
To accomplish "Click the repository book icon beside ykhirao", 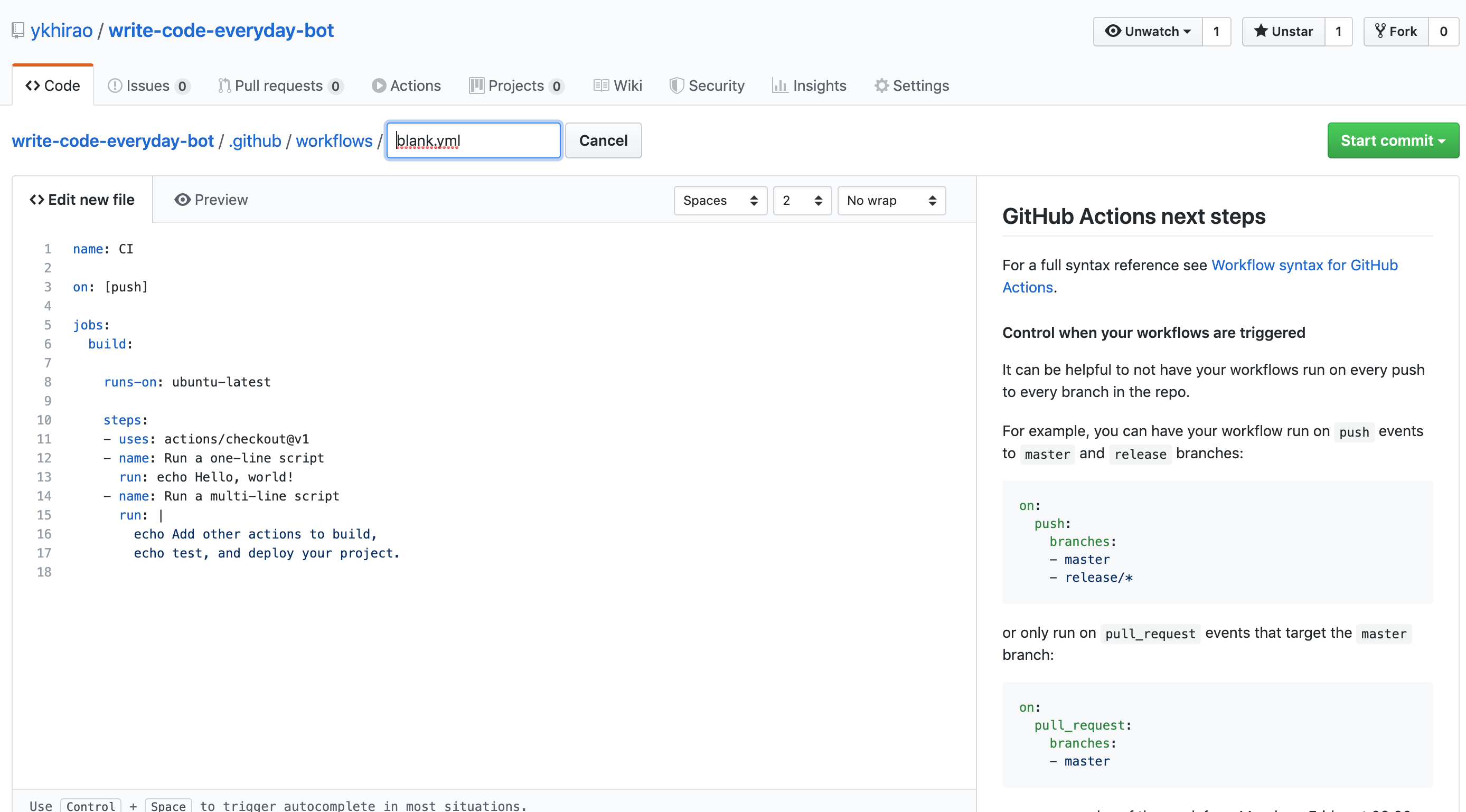I will click(18, 30).
